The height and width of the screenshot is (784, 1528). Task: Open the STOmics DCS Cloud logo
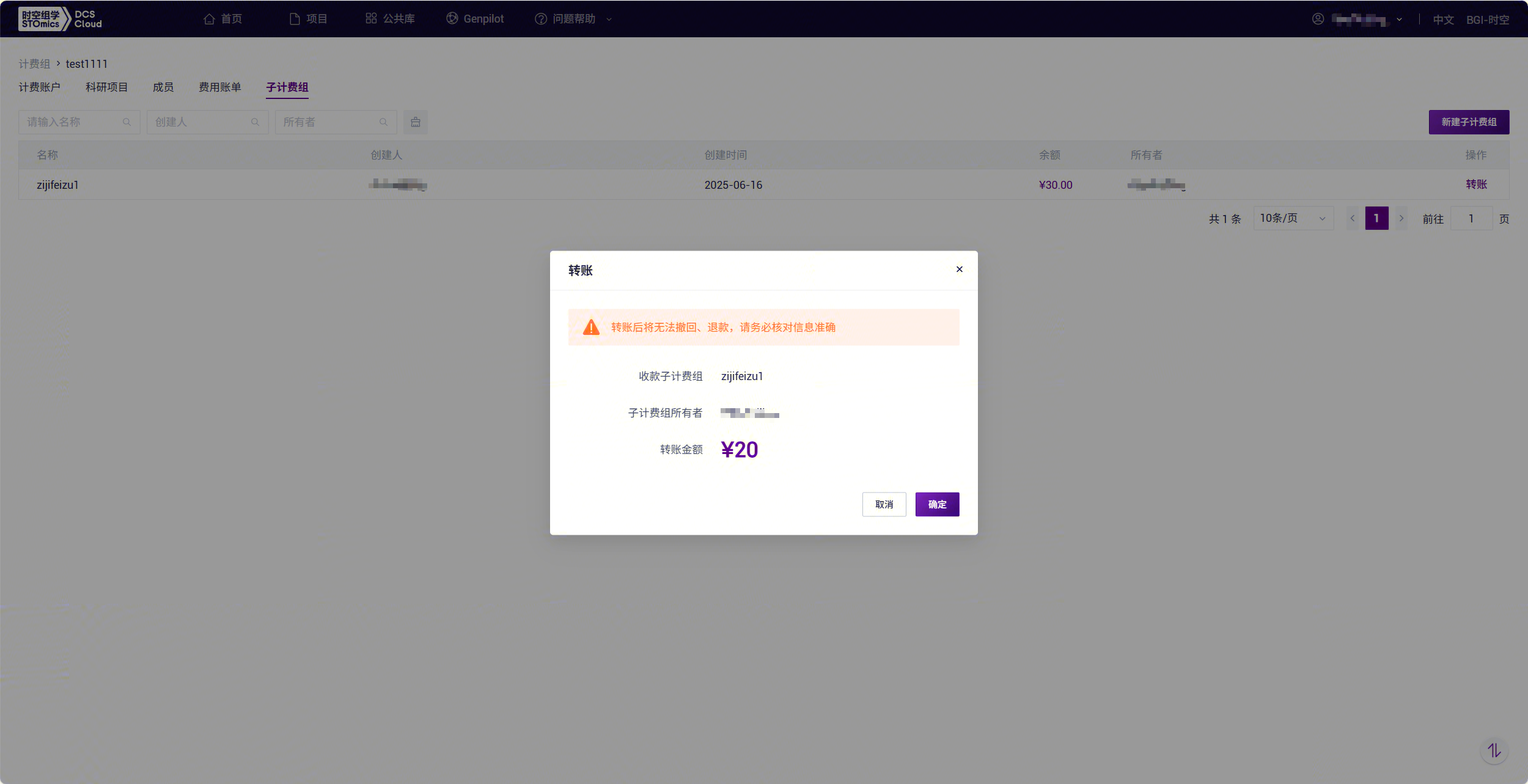point(60,19)
